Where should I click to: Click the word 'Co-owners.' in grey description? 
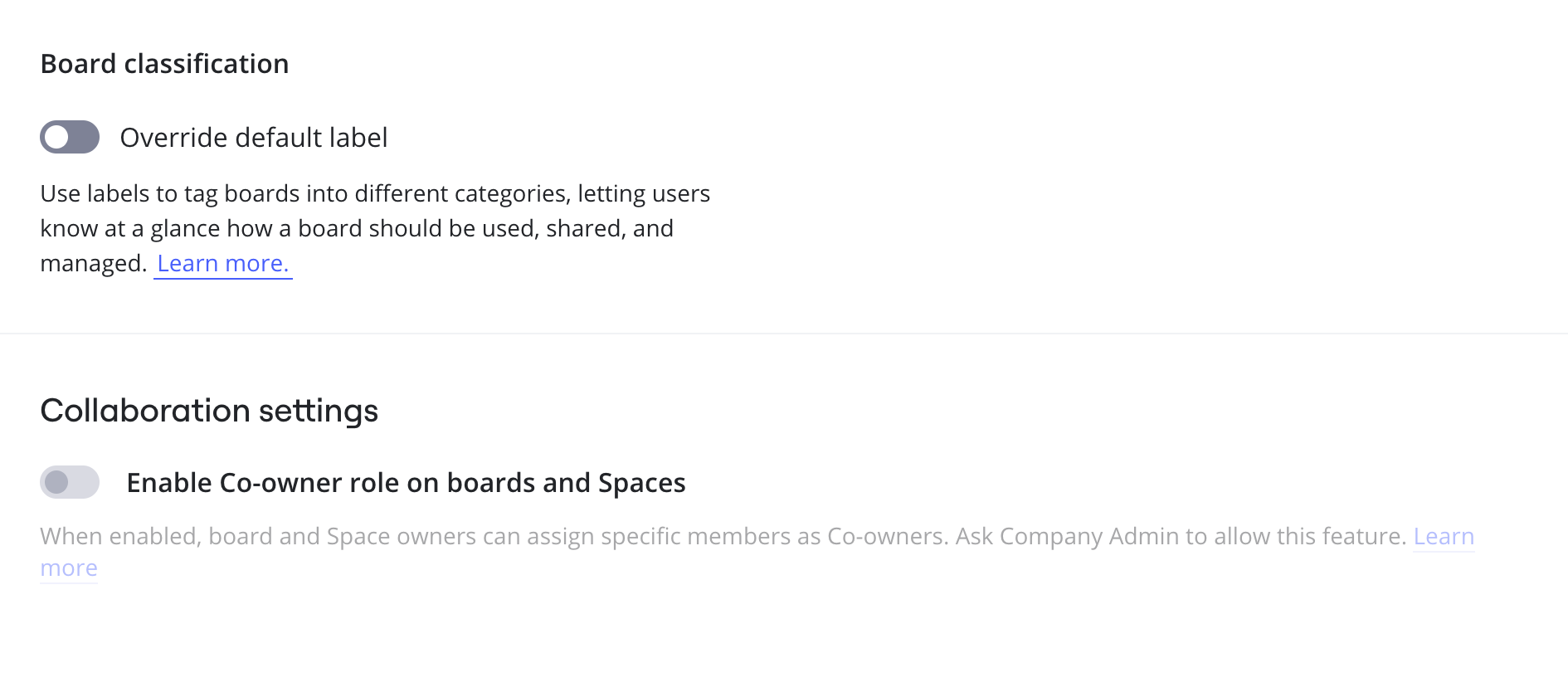coord(888,536)
